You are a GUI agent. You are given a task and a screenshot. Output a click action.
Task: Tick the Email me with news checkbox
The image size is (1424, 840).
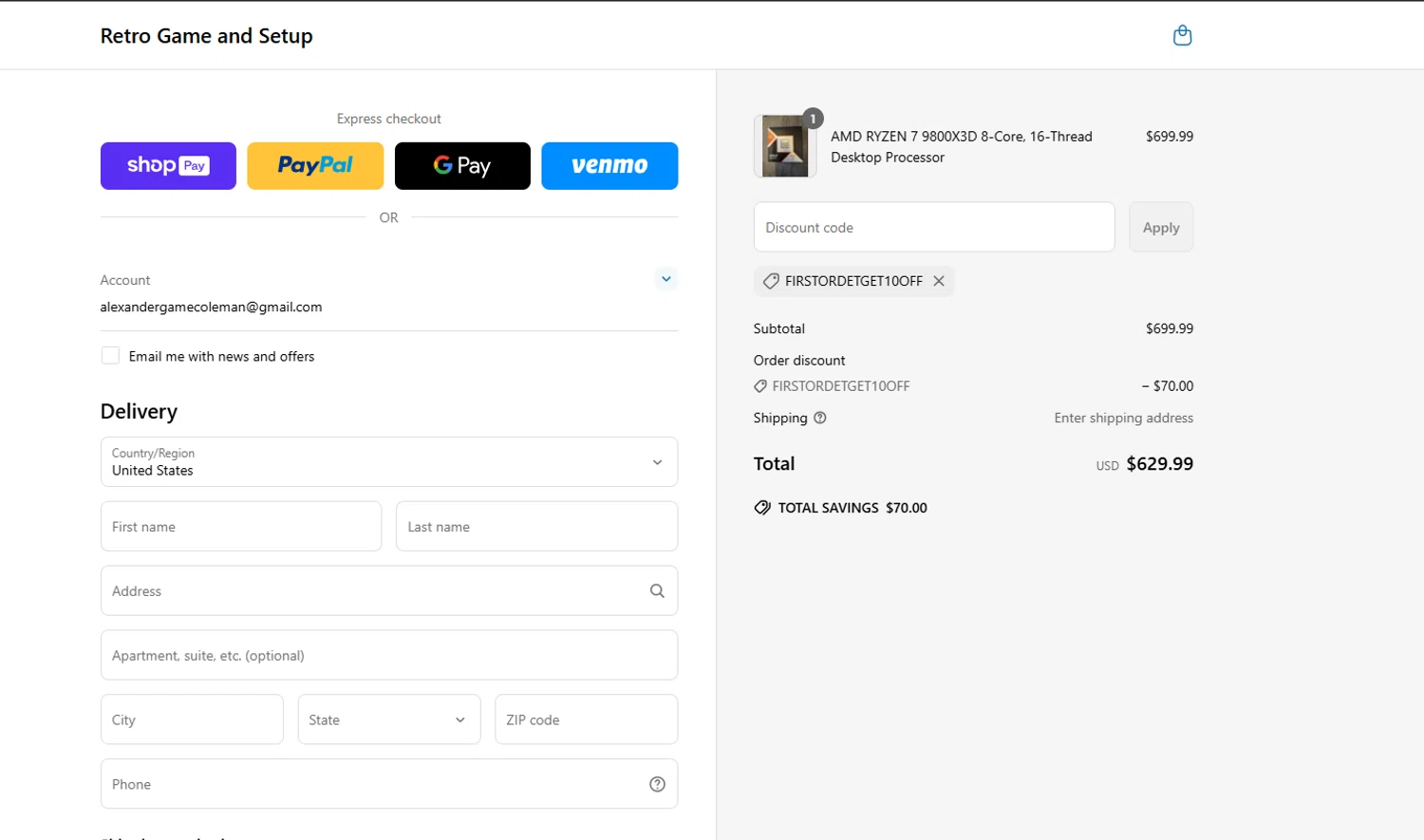tap(110, 356)
